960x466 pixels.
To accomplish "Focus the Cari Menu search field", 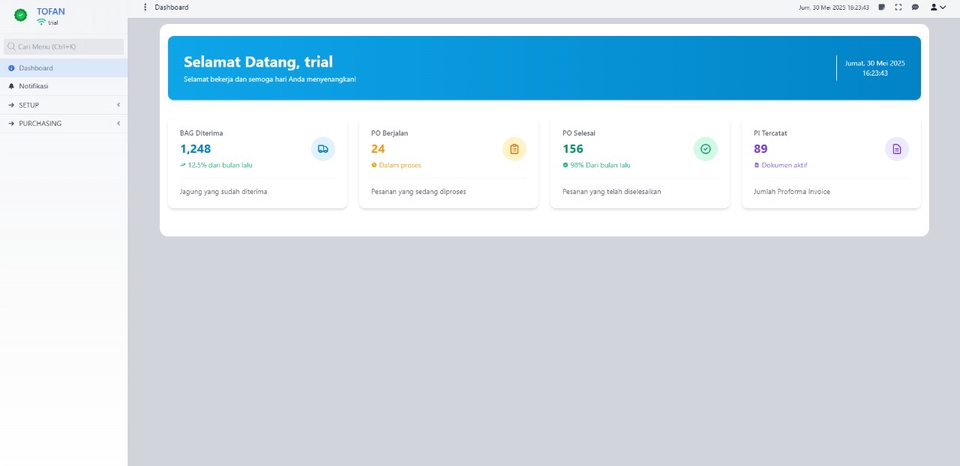I will pos(64,47).
